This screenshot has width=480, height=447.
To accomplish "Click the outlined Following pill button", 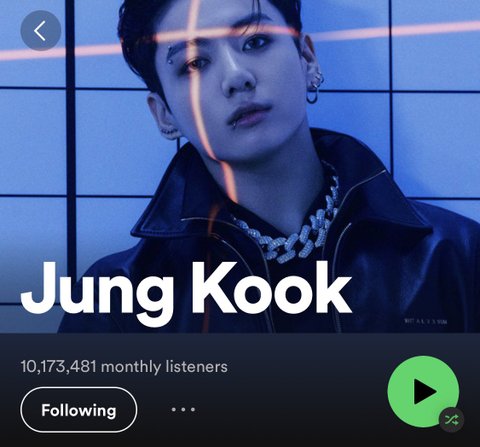I will coord(79,410).
